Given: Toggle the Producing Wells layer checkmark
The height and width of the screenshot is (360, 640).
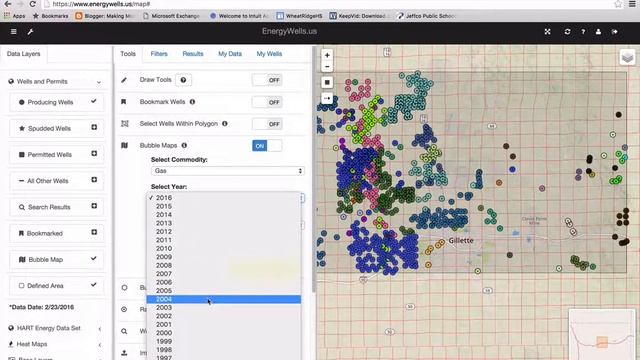Looking at the screenshot, I should point(94,101).
